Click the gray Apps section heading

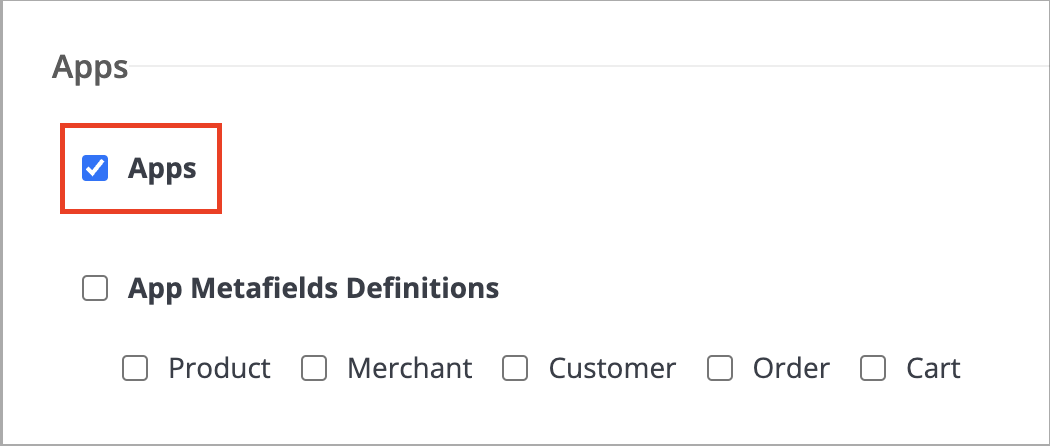pyautogui.click(x=90, y=68)
